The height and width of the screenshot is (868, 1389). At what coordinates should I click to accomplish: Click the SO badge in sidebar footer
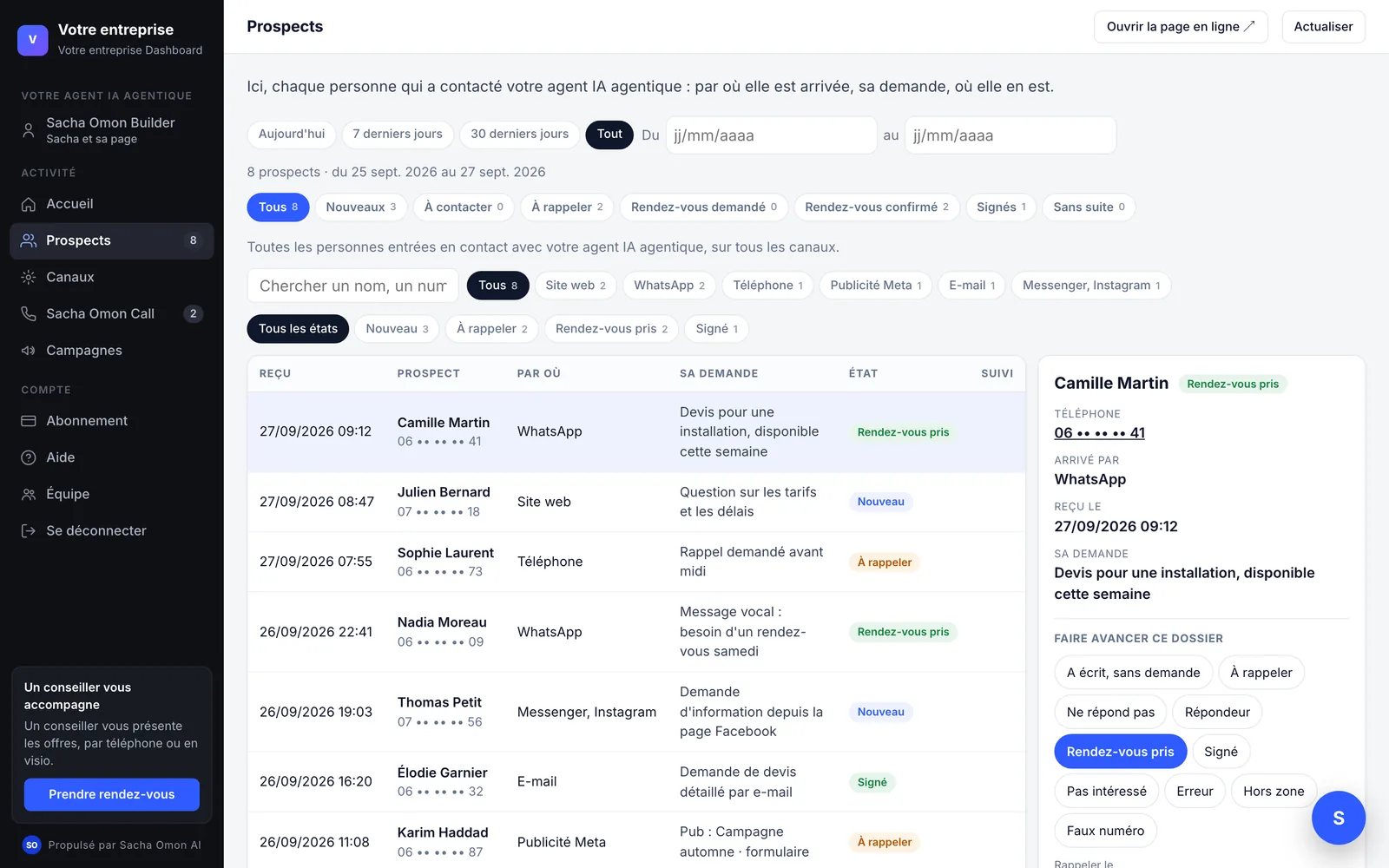point(32,845)
